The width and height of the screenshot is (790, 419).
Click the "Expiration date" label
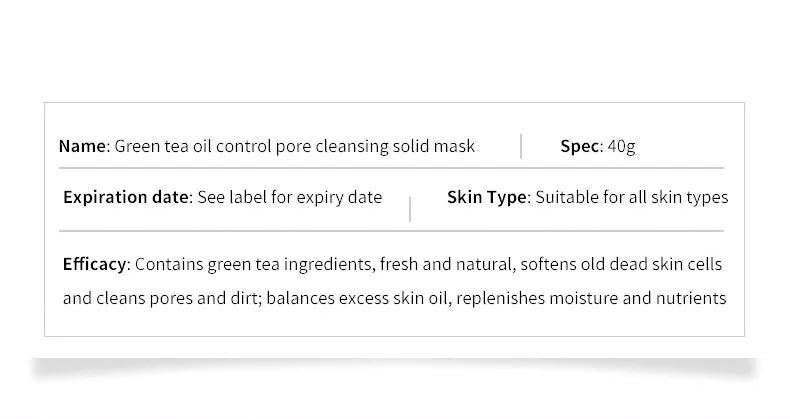point(126,197)
